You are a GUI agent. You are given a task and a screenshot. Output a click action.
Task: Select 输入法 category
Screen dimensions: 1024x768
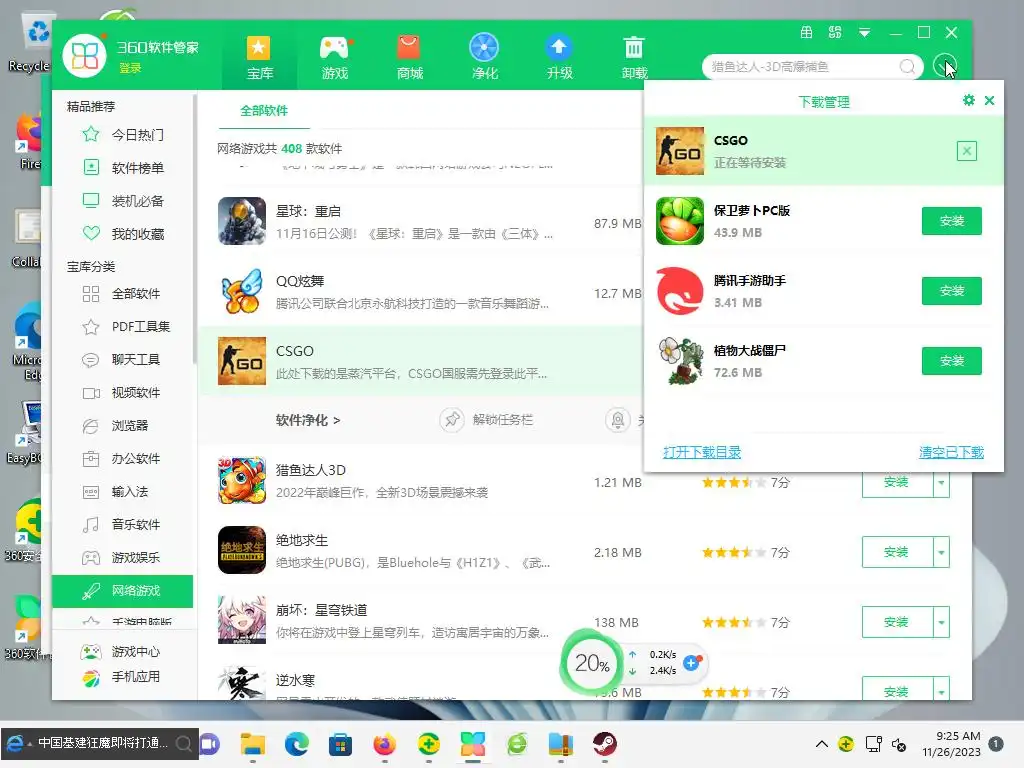point(123,491)
